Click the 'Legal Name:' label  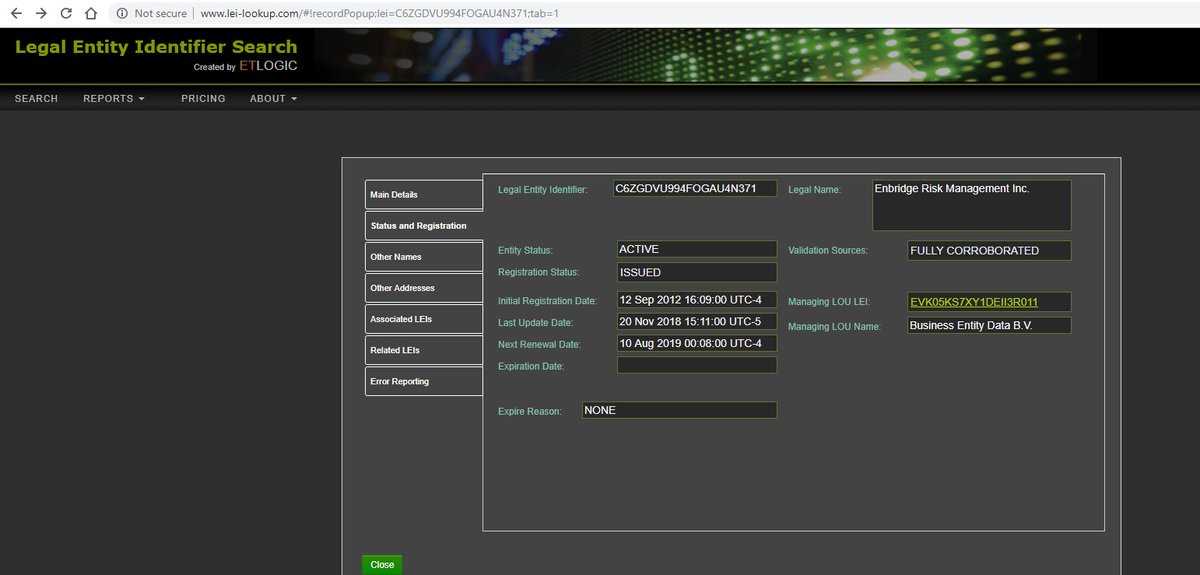(x=815, y=189)
